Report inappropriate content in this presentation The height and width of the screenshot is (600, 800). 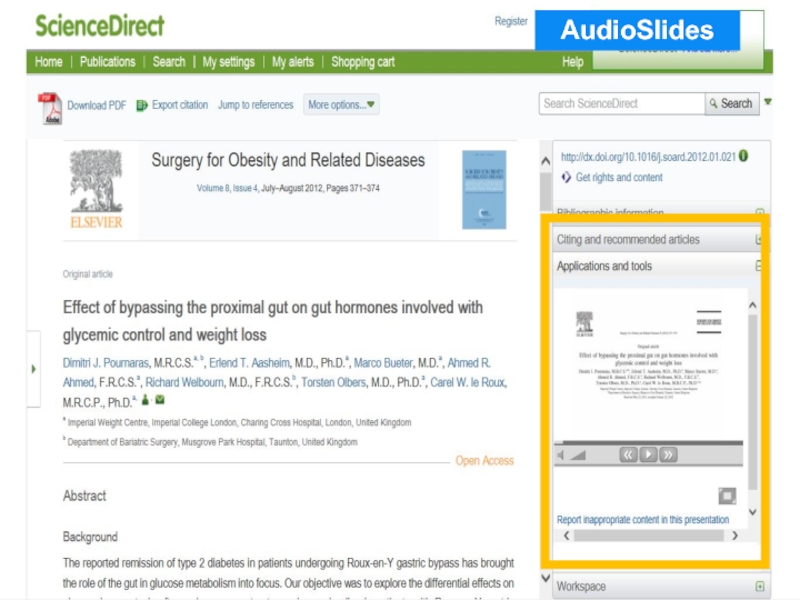click(643, 519)
